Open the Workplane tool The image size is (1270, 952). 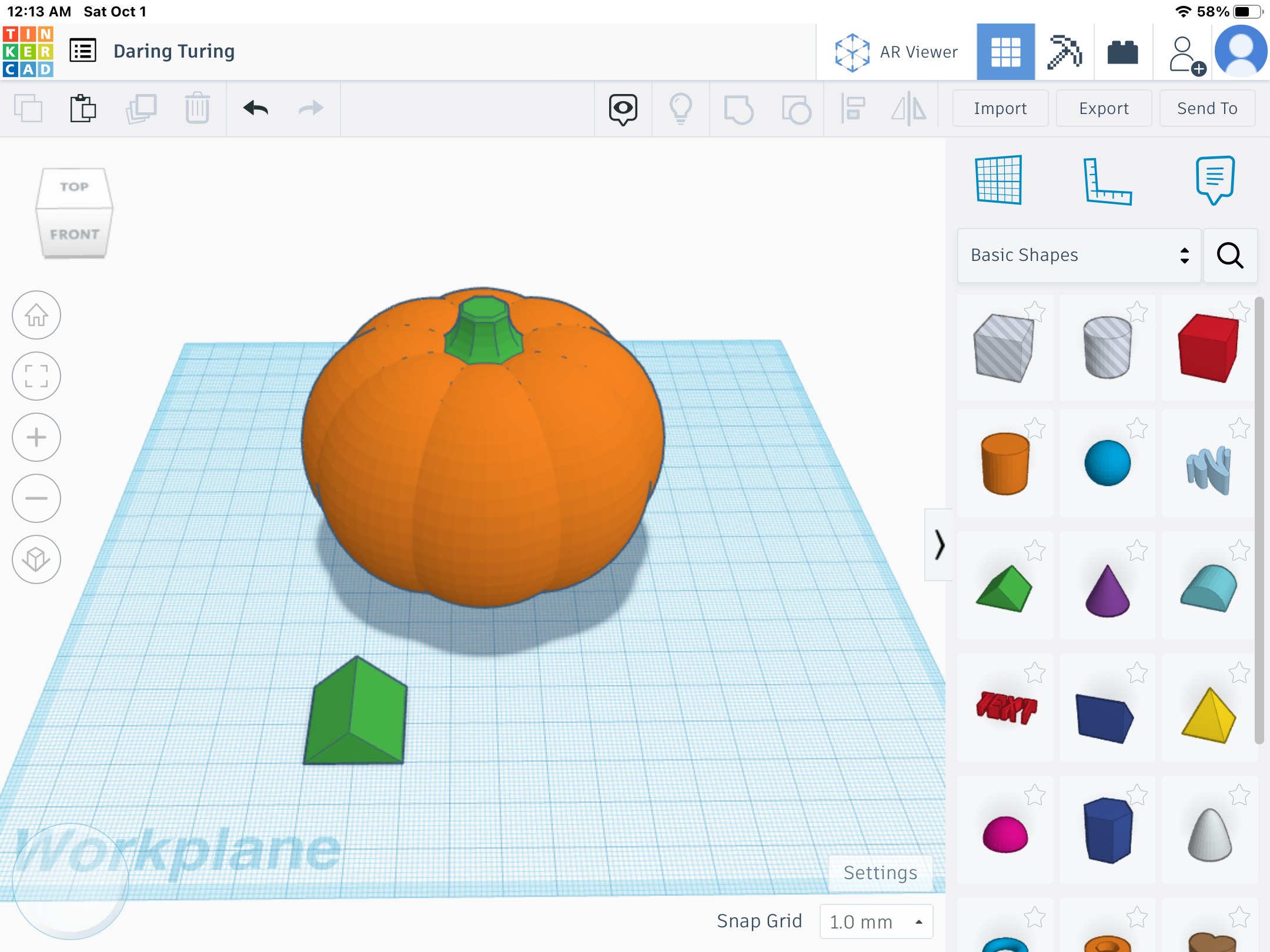coord(999,180)
